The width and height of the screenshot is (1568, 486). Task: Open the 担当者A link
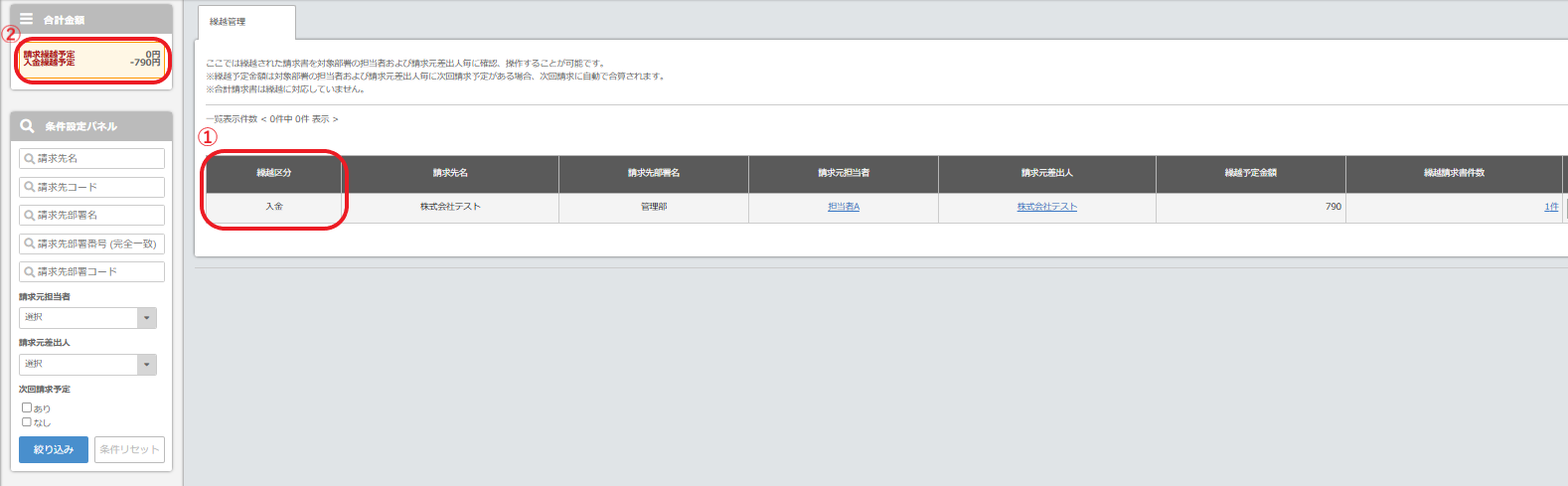tap(844, 207)
